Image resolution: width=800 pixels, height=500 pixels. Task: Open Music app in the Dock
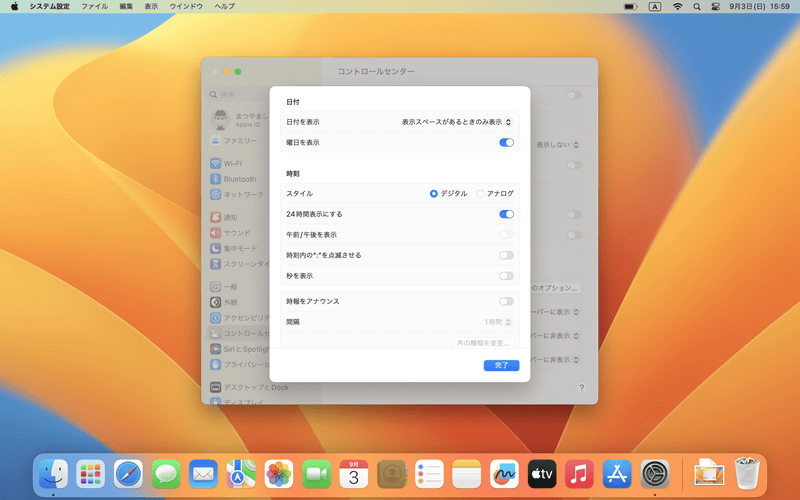pos(579,474)
